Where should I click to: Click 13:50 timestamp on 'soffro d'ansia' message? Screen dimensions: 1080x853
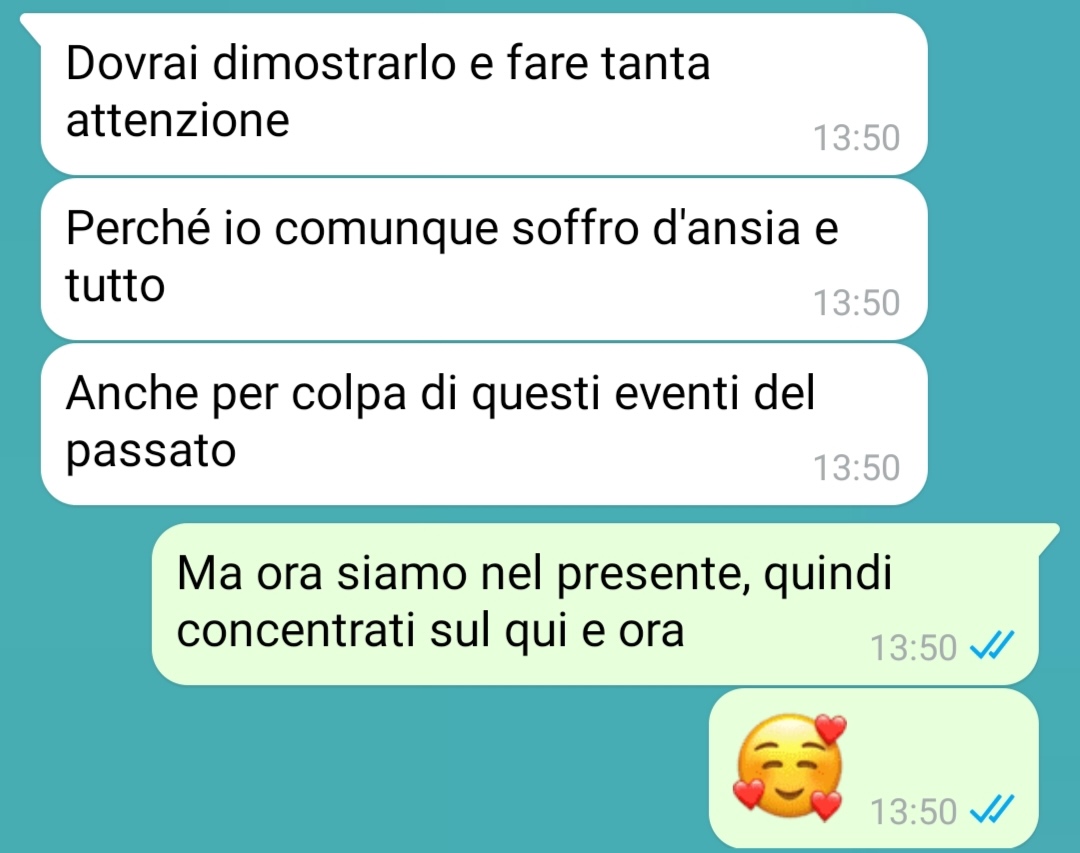[x=856, y=302]
